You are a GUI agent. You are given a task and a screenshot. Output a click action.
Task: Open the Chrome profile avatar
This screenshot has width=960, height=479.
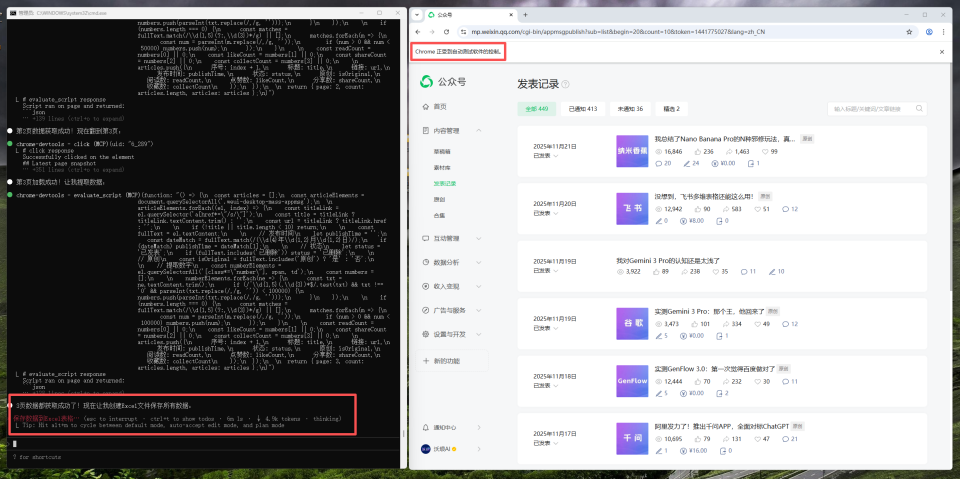click(x=929, y=31)
